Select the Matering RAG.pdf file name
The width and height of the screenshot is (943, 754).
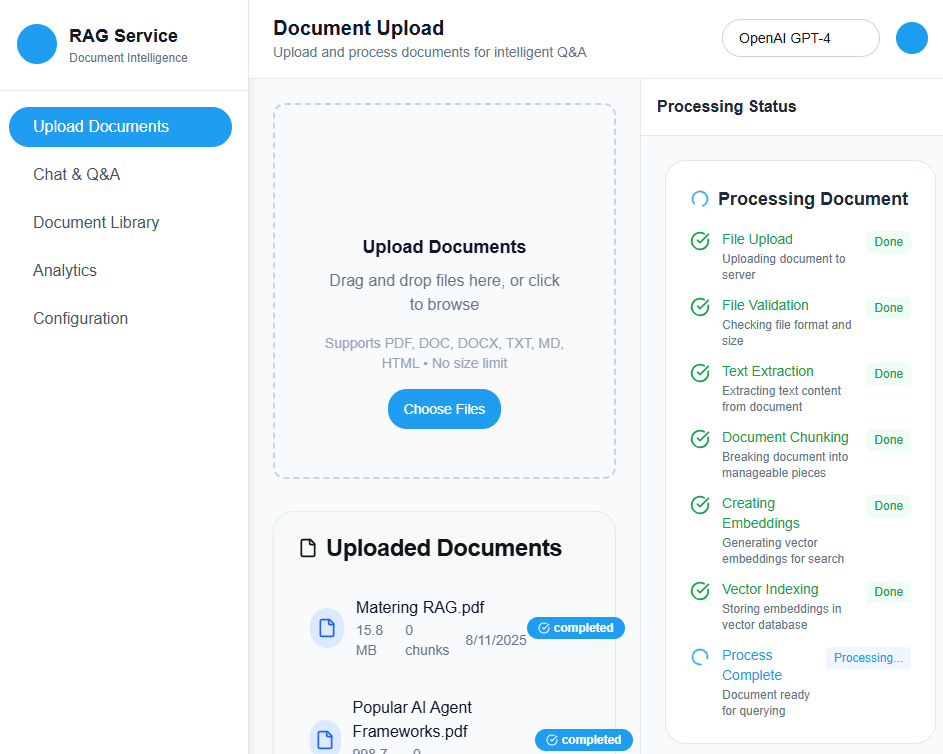click(420, 607)
